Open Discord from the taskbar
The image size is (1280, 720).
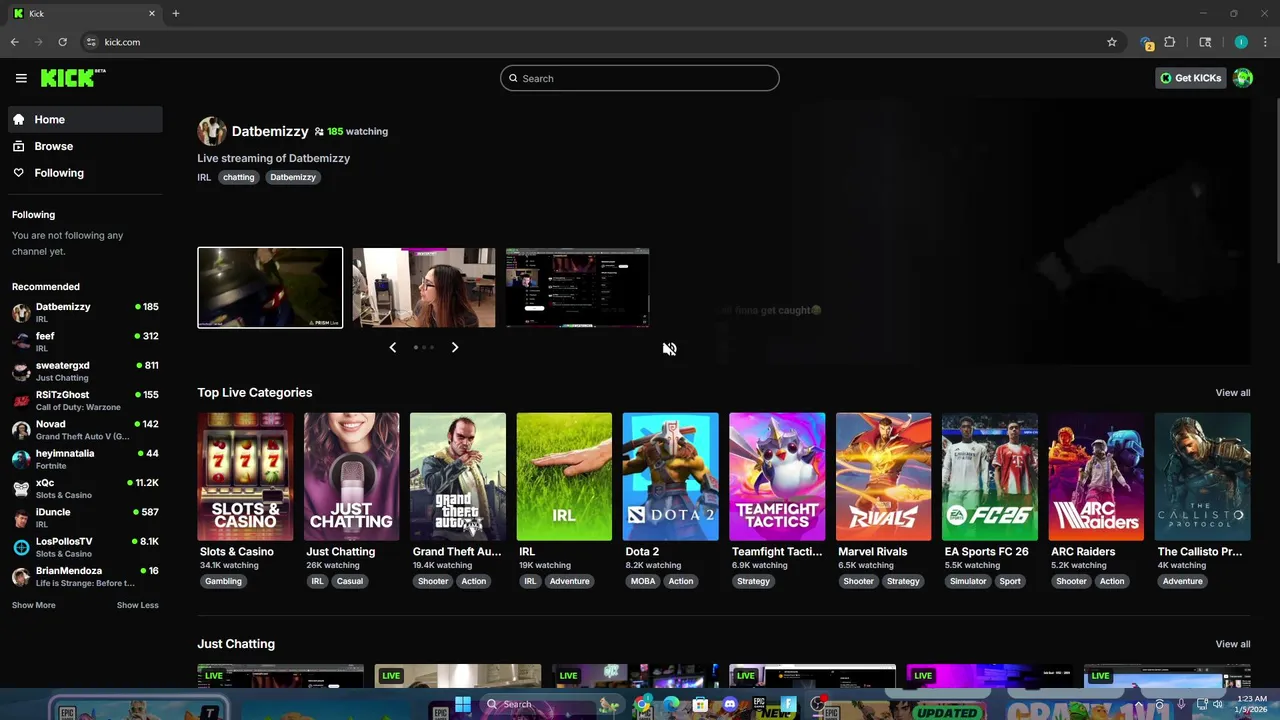[x=729, y=704]
